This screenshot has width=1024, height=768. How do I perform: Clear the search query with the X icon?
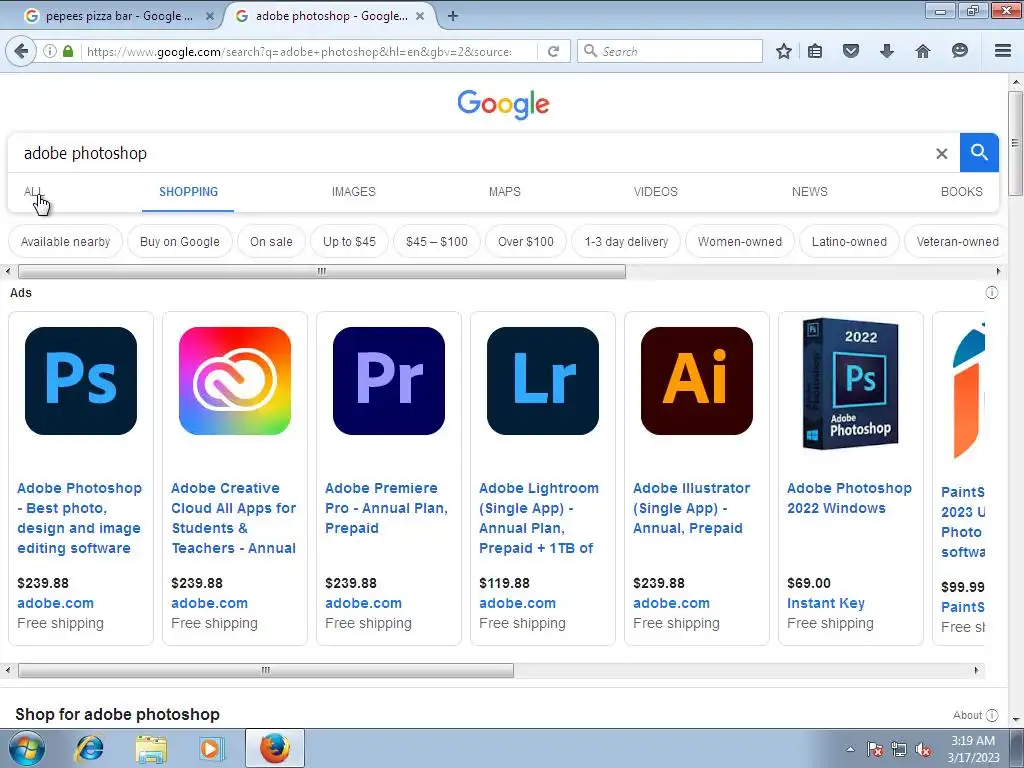[942, 153]
